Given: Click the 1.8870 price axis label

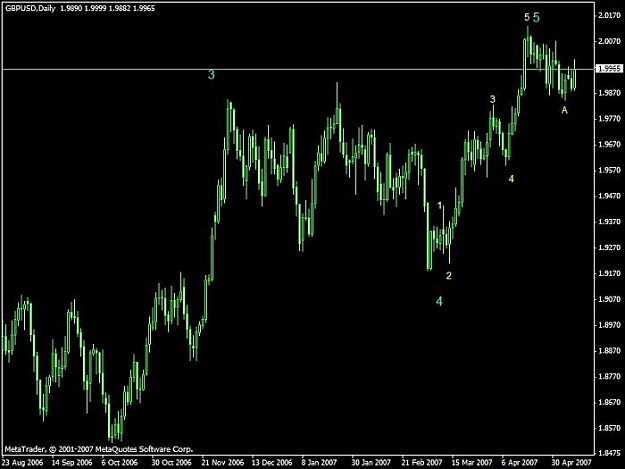Looking at the screenshot, I should pos(609,351).
